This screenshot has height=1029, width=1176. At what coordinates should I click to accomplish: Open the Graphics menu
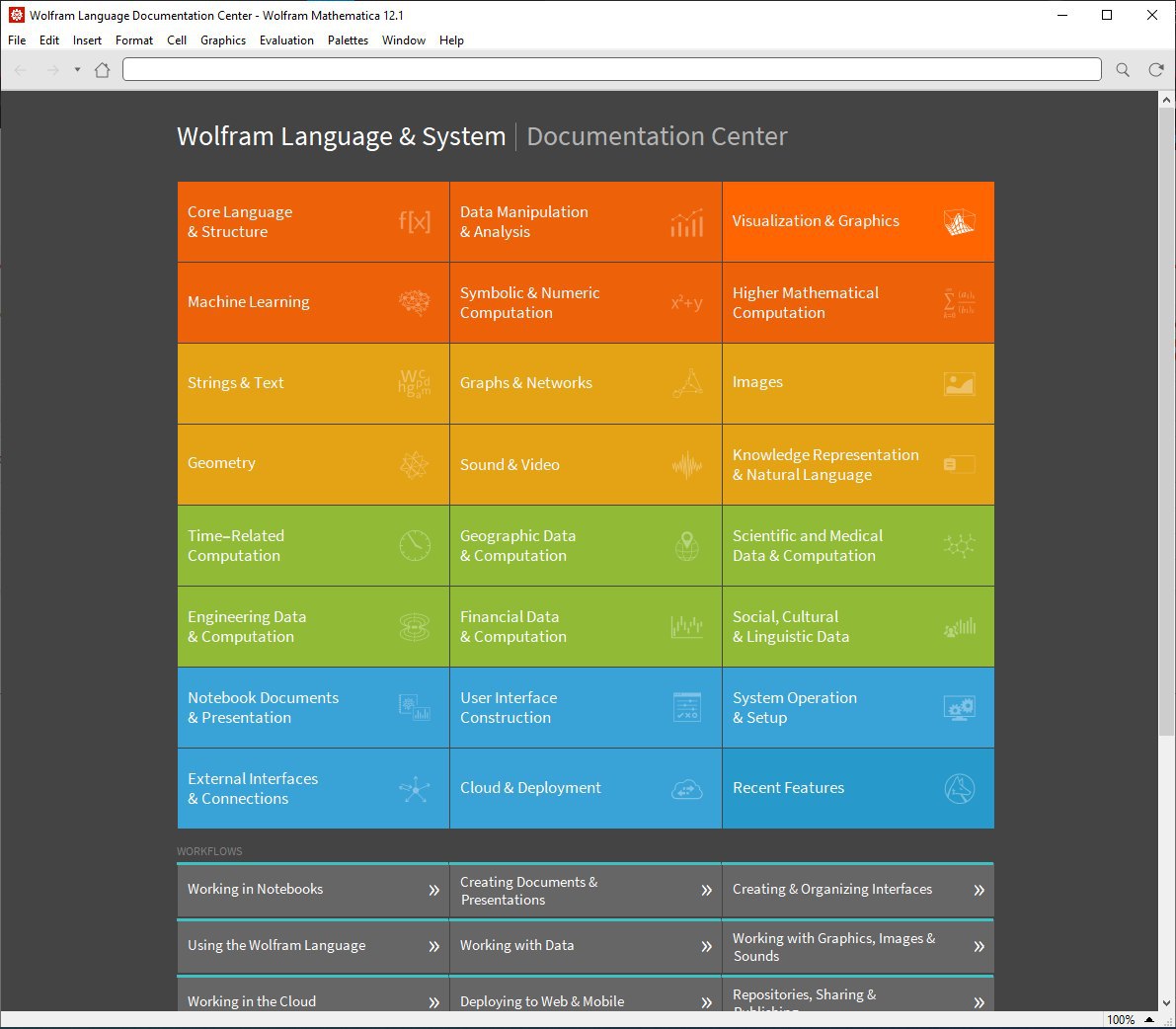(223, 40)
